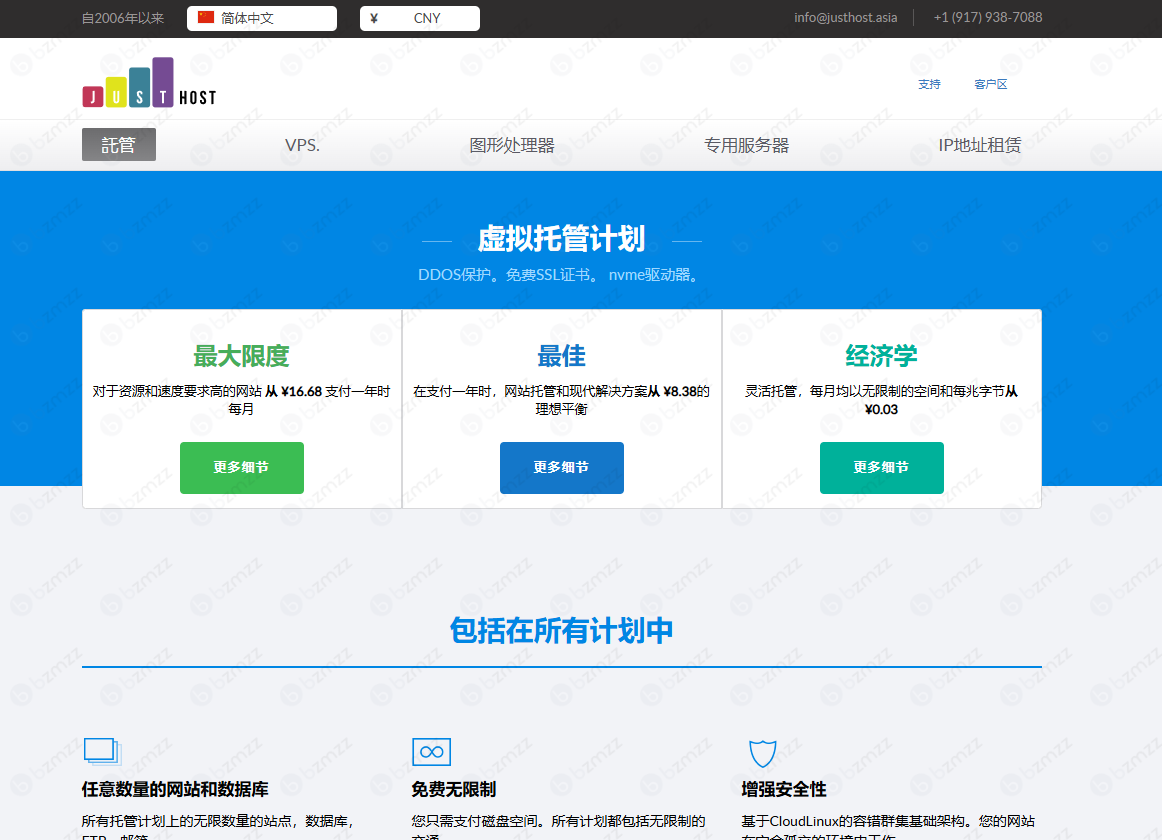The height and width of the screenshot is (840, 1162).
Task: Open the 图形处理器 menu item
Action: (512, 145)
